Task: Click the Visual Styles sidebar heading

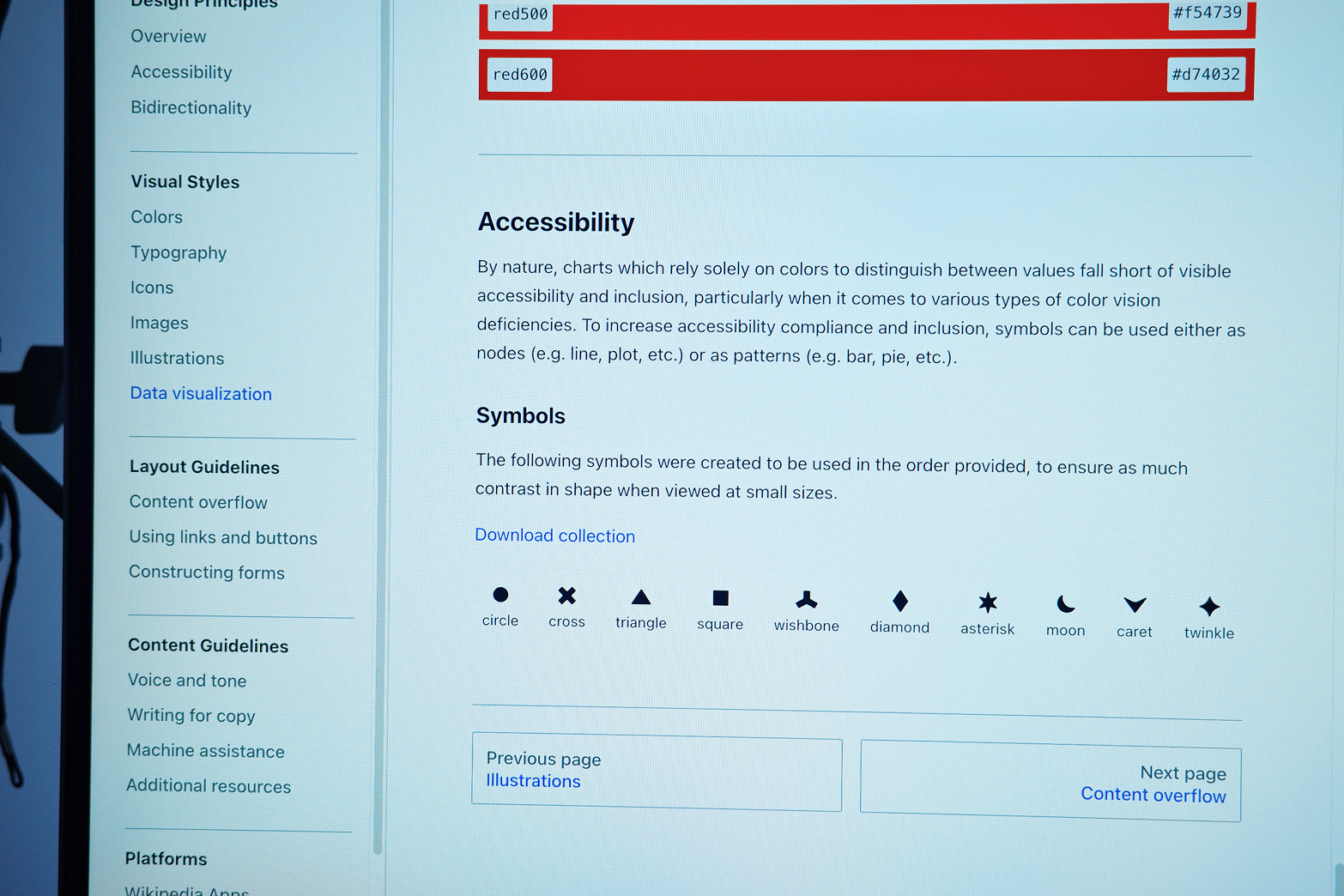Action: tap(185, 182)
